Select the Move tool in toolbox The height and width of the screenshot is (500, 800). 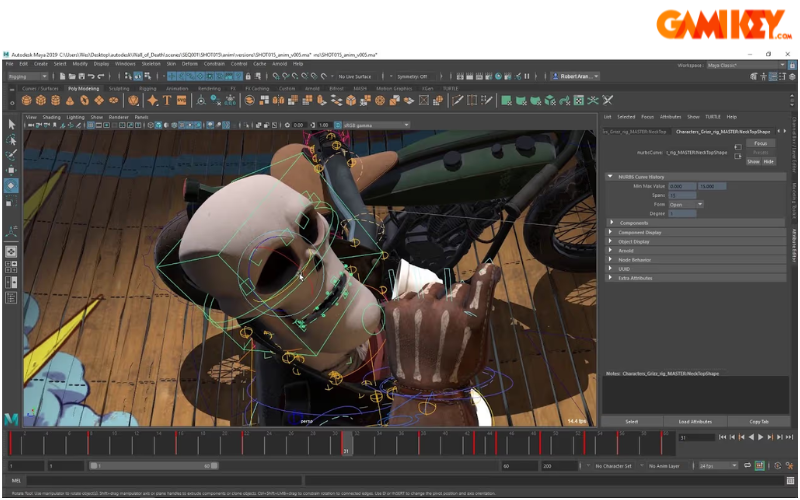[x=11, y=170]
